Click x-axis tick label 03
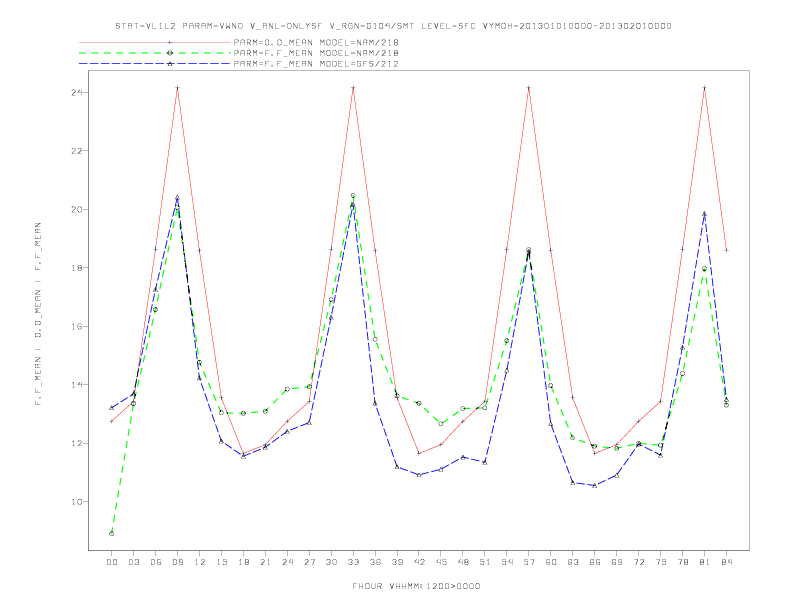This screenshot has width=792, height=612. (133, 562)
